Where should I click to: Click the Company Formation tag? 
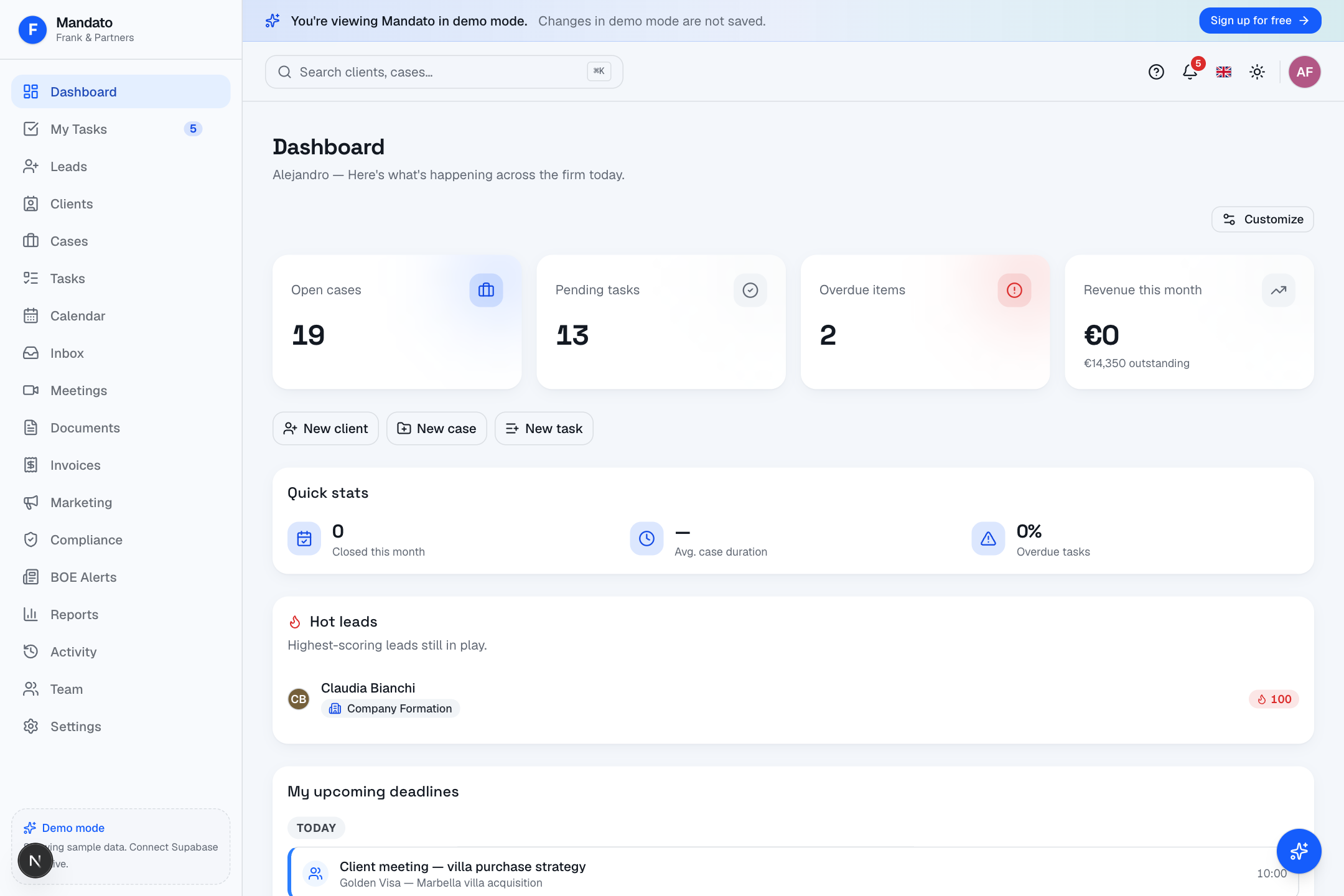click(x=390, y=708)
